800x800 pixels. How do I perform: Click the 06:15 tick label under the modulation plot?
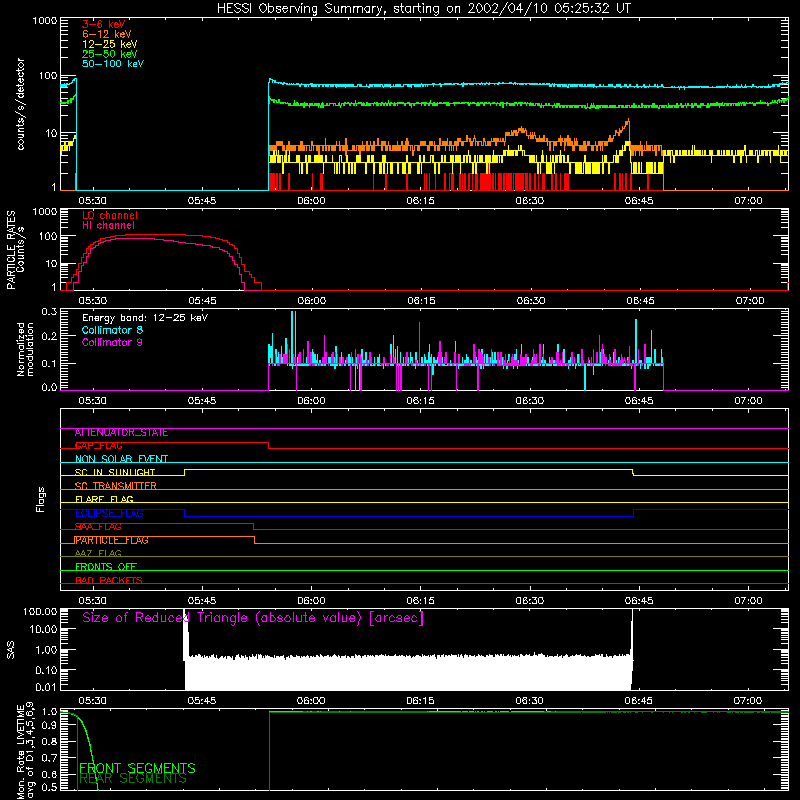(420, 401)
